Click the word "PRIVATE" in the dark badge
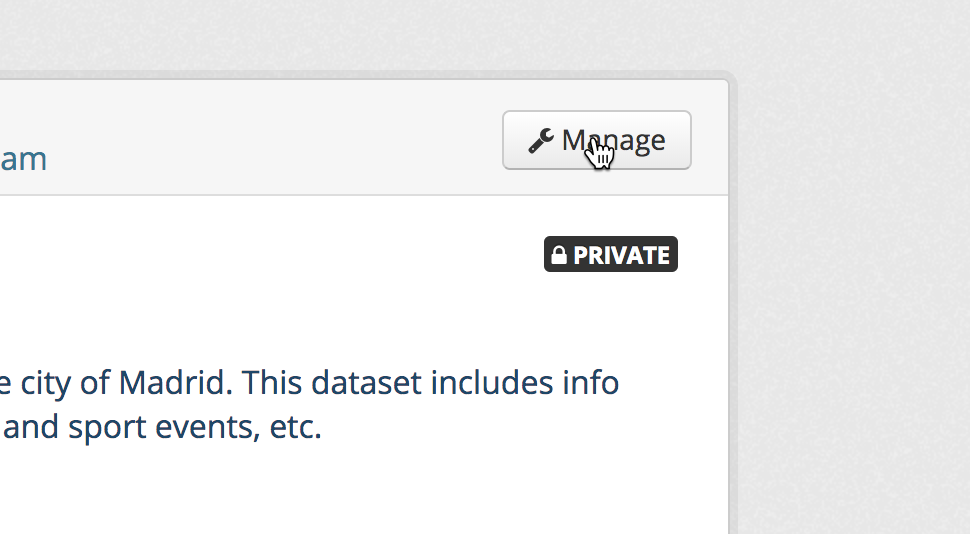 [x=621, y=255]
